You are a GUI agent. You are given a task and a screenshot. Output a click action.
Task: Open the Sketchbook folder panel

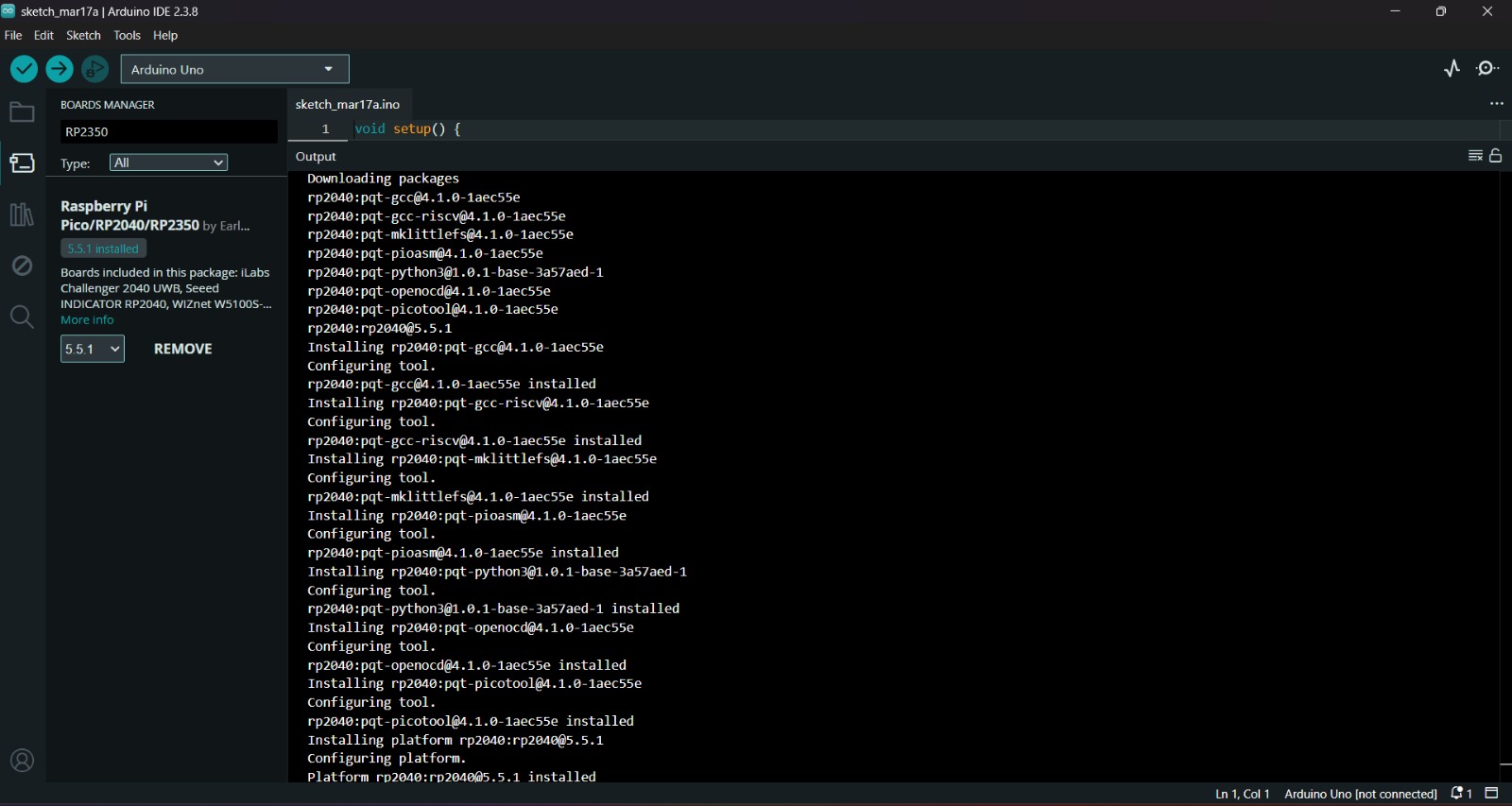22,112
